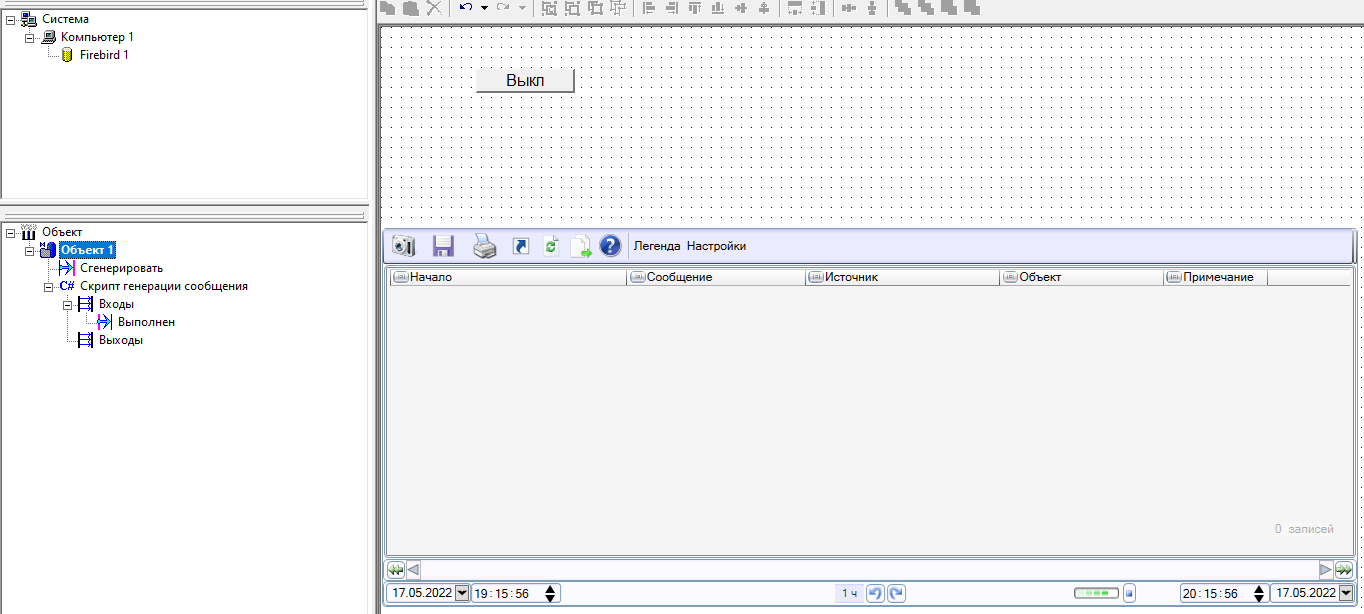Screen dimensions: 1364x614
Task: Click the copy icon in top toolbar
Action: (x=387, y=7)
